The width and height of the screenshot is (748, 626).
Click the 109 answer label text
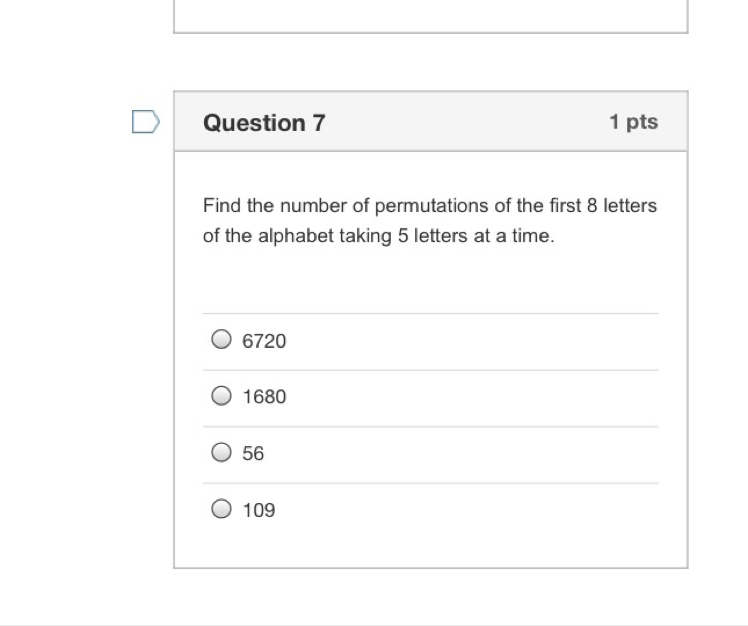coord(259,510)
